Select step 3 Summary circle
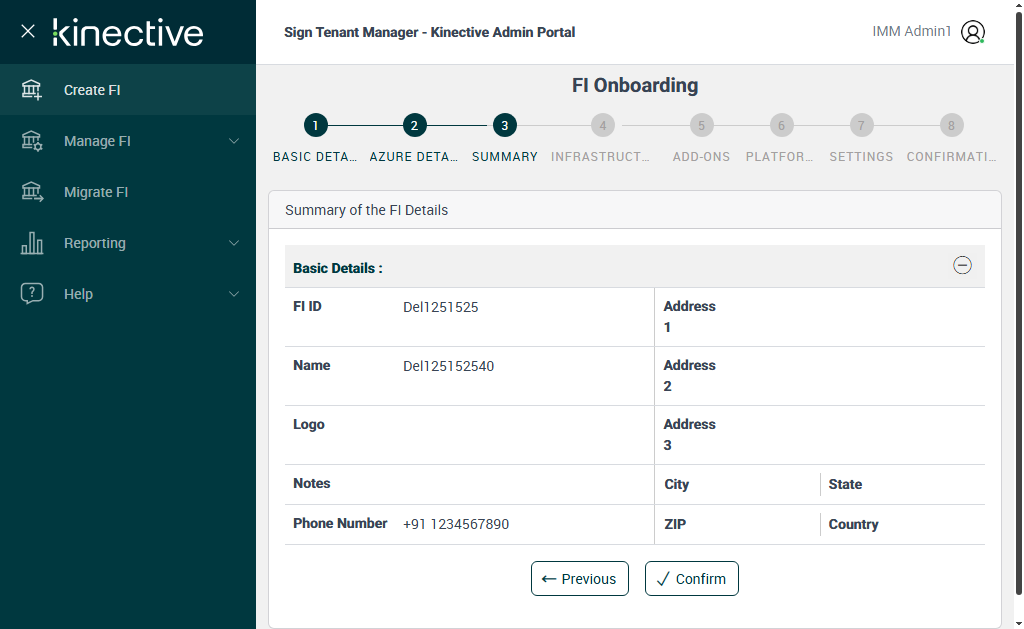Screen dimensions: 1024x629 pyautogui.click(x=505, y=126)
